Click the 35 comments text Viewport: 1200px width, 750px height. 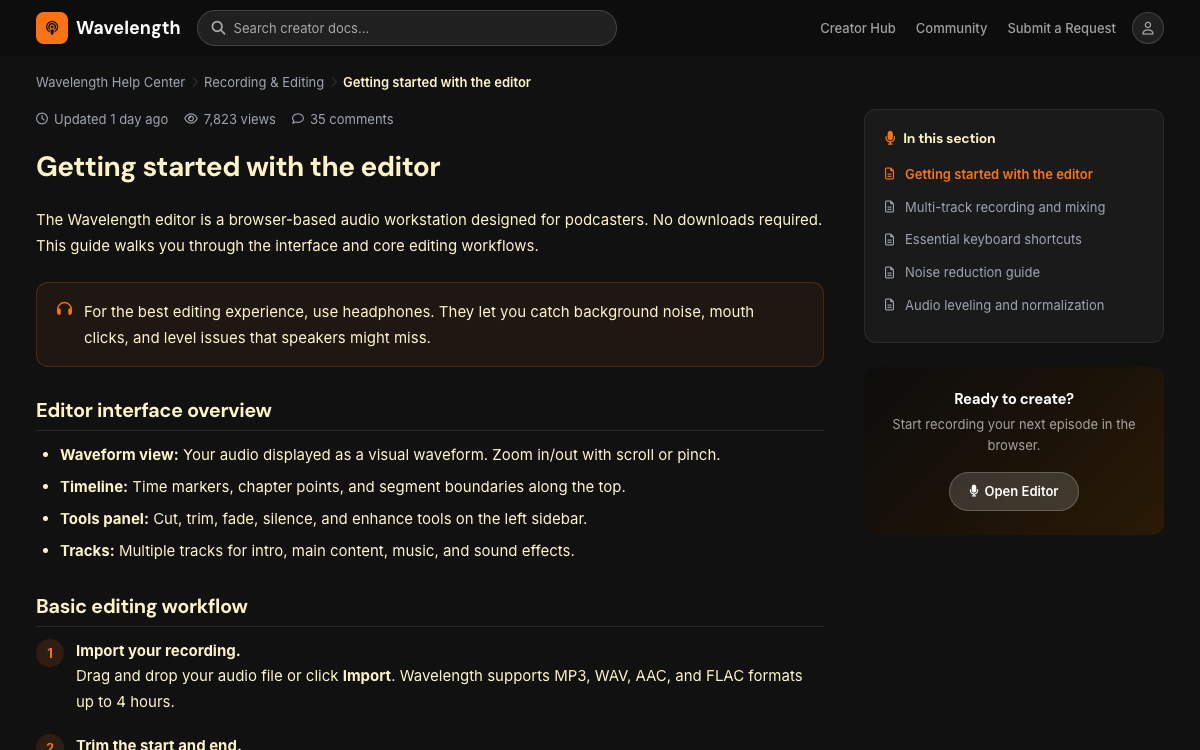click(x=351, y=119)
